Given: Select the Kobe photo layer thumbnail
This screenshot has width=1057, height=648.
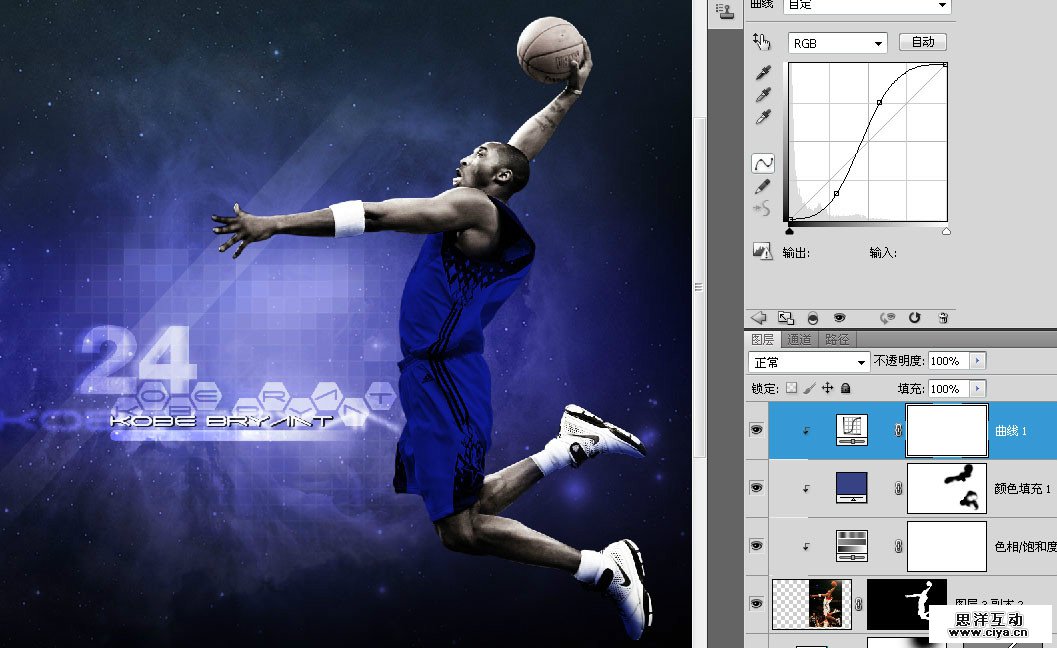Looking at the screenshot, I should click(812, 603).
